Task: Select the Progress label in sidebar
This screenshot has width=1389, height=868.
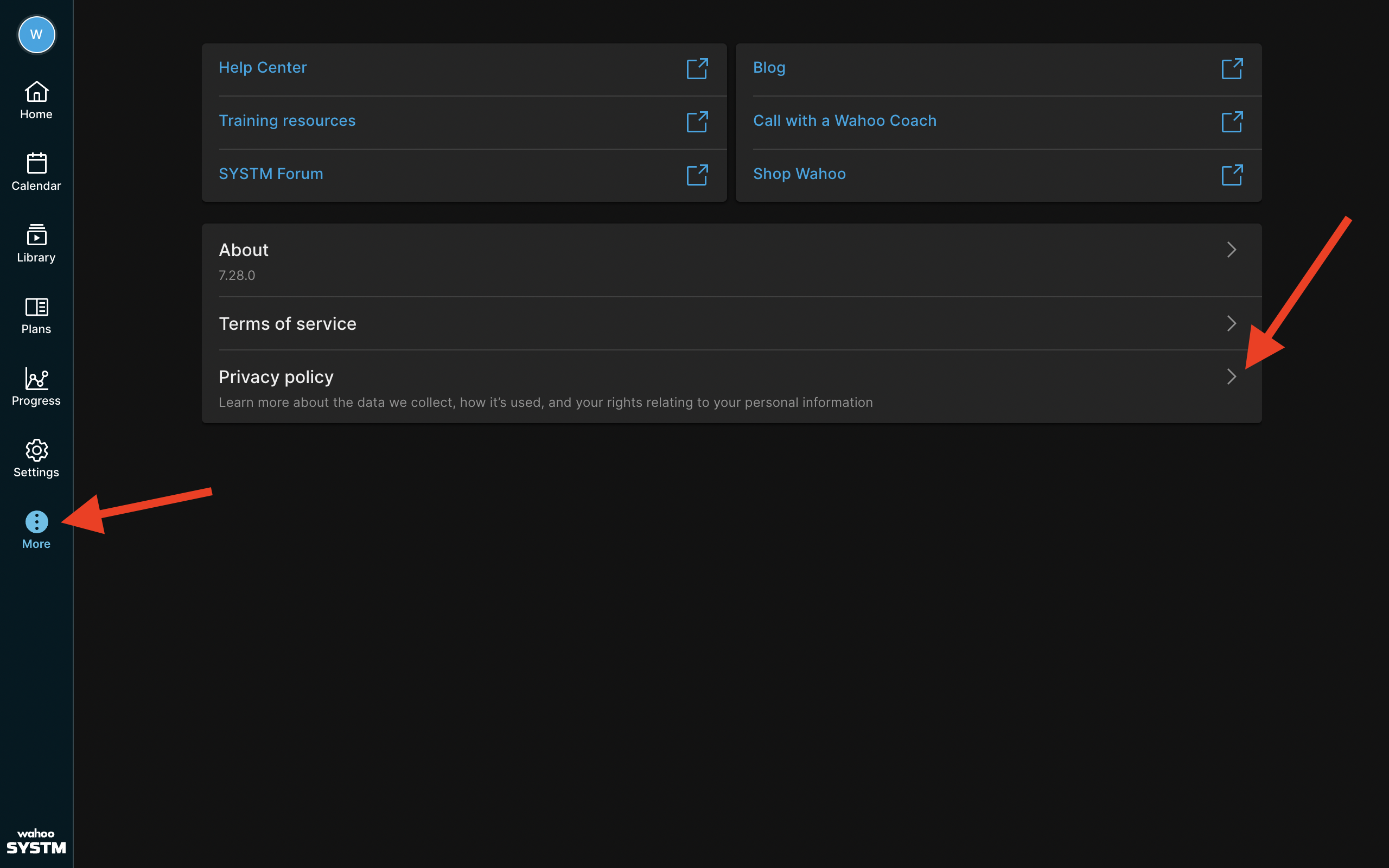Action: (x=36, y=401)
